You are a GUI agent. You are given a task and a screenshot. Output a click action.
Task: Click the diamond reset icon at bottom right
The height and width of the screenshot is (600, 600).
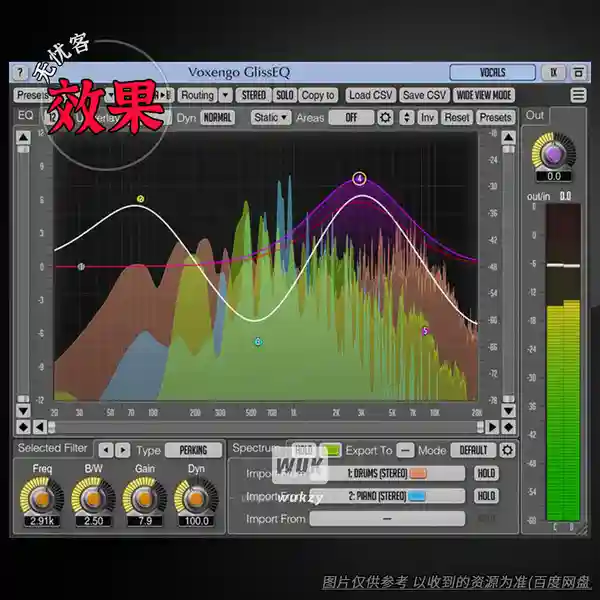click(509, 427)
